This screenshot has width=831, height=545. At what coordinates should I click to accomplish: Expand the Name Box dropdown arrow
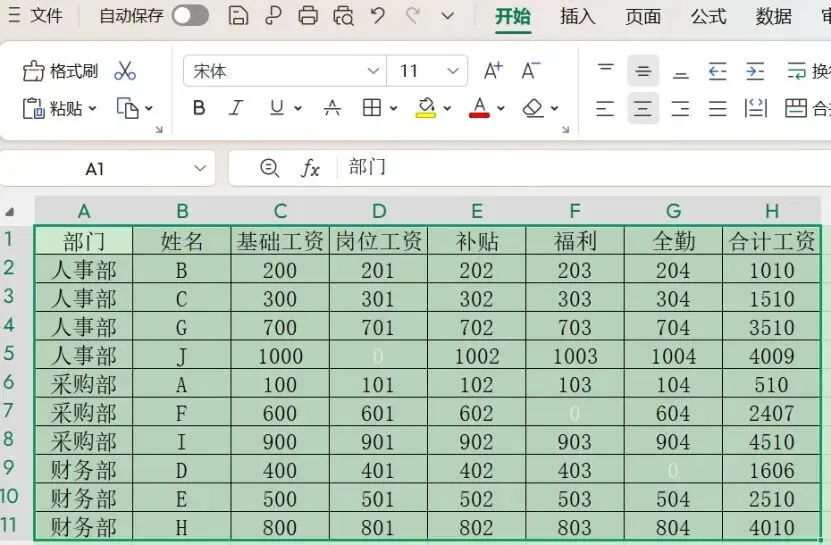pos(200,169)
